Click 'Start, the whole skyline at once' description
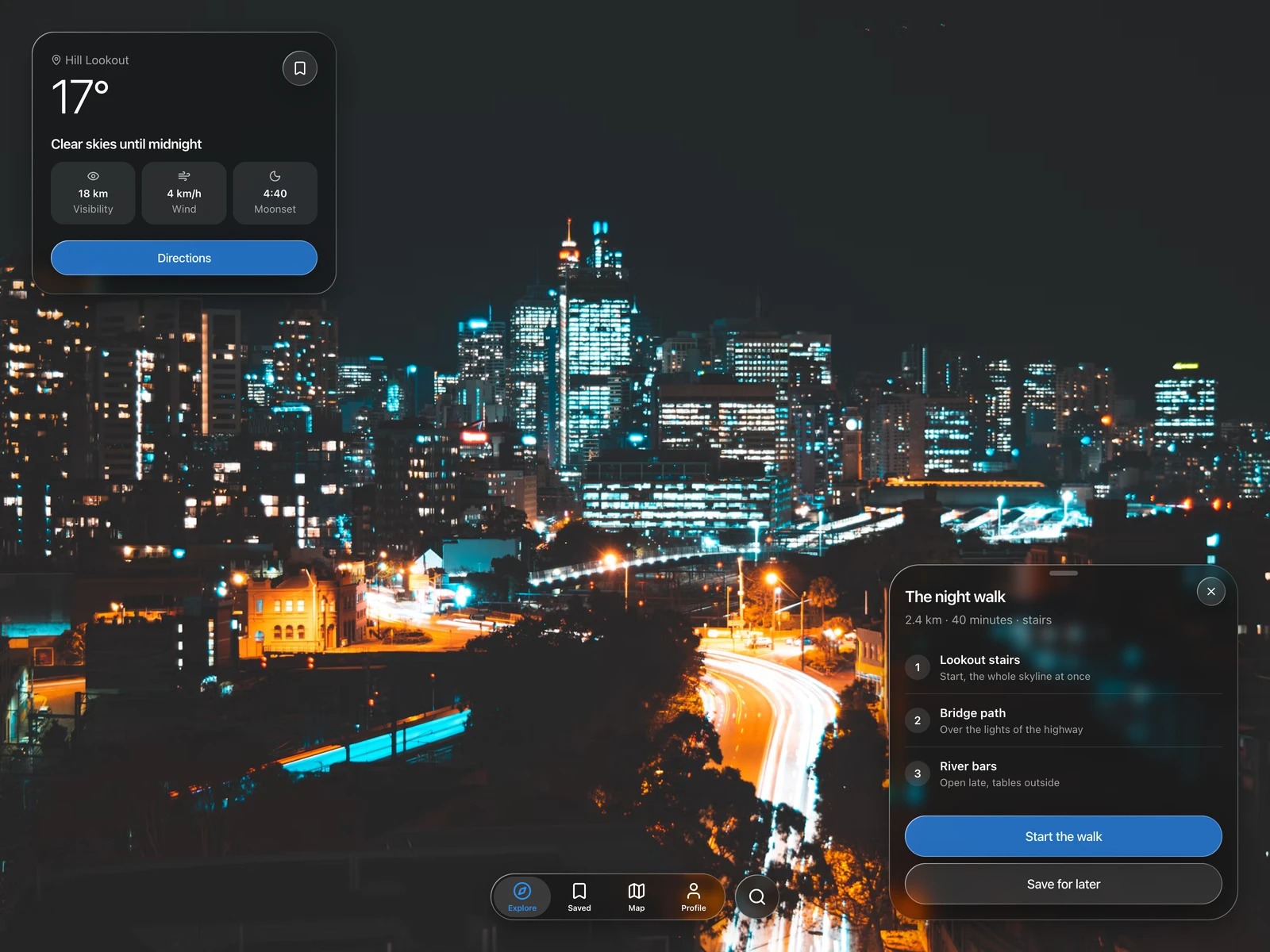Viewport: 1270px width, 952px height. click(x=1015, y=677)
